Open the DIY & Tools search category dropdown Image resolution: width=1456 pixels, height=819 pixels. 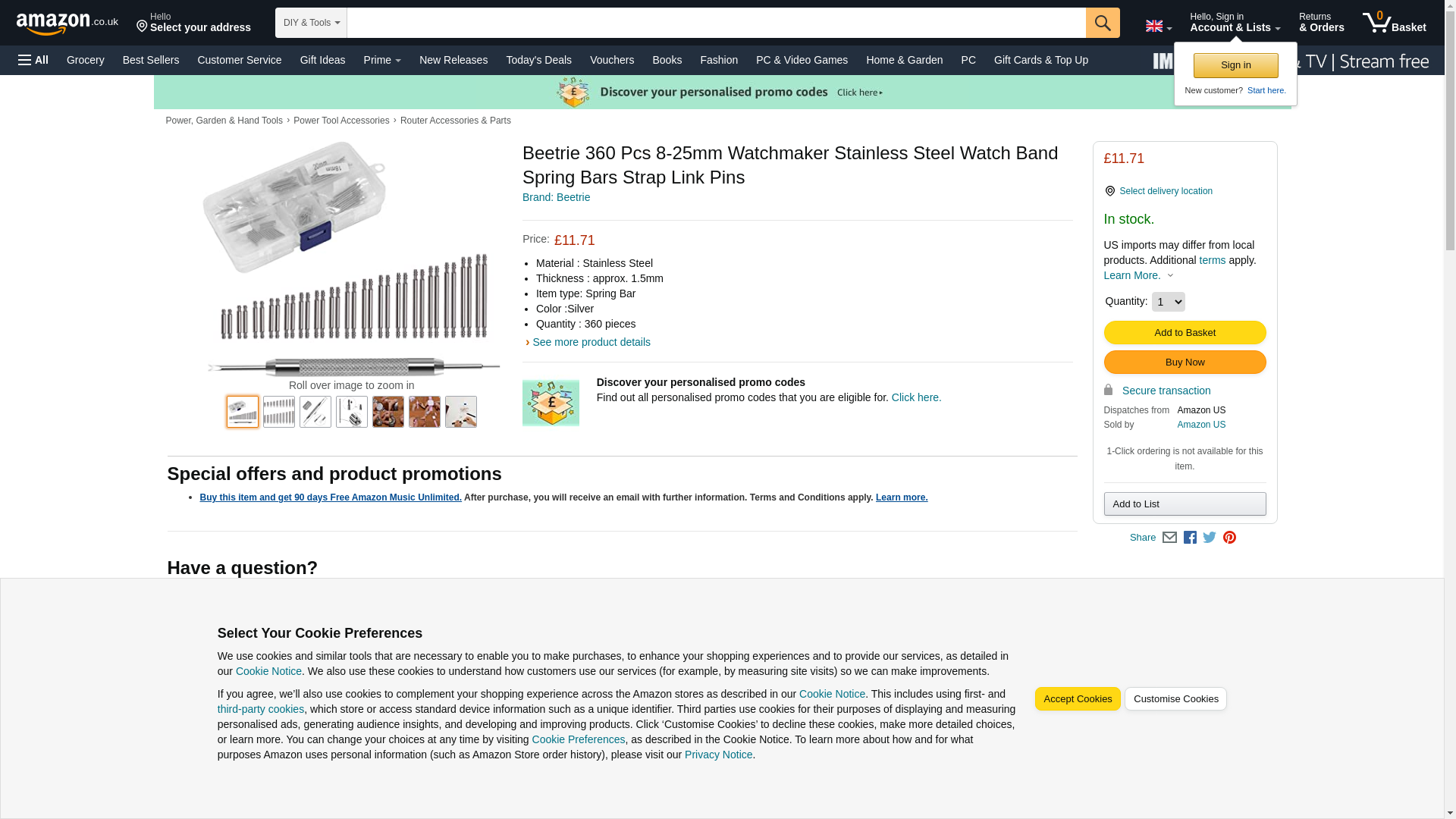[x=311, y=23]
